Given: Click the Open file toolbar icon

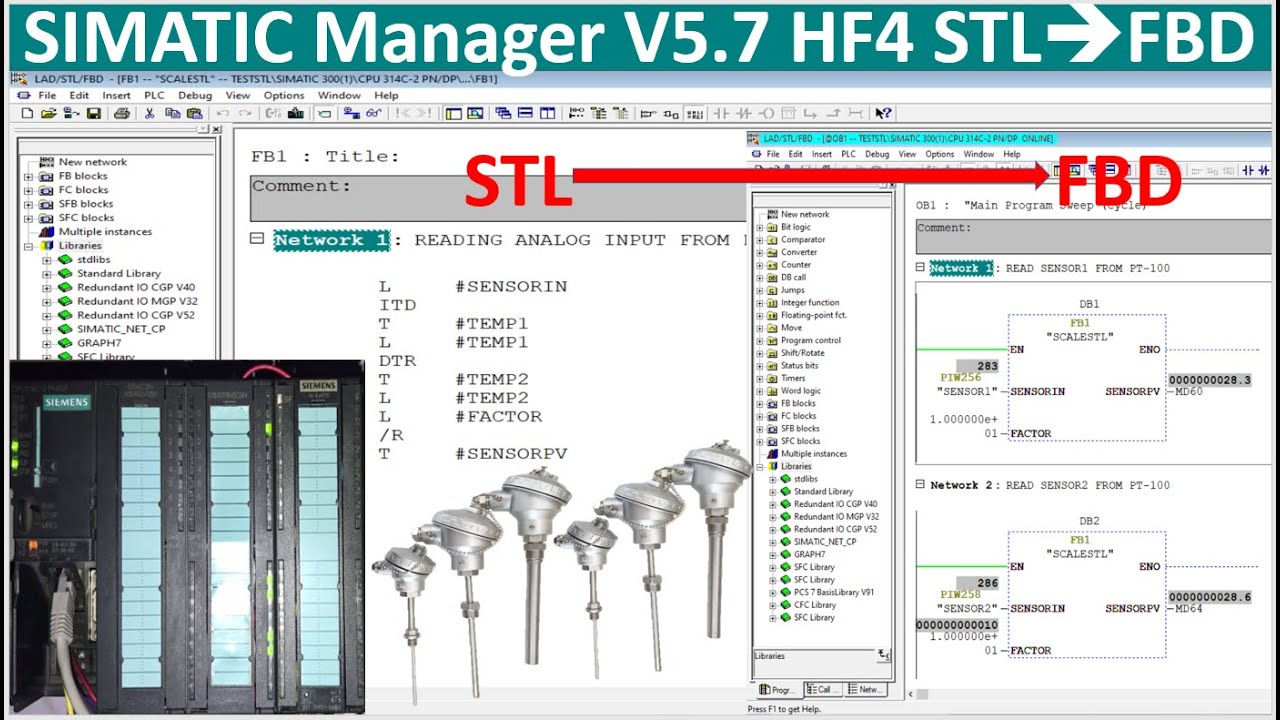Looking at the screenshot, I should (48, 113).
